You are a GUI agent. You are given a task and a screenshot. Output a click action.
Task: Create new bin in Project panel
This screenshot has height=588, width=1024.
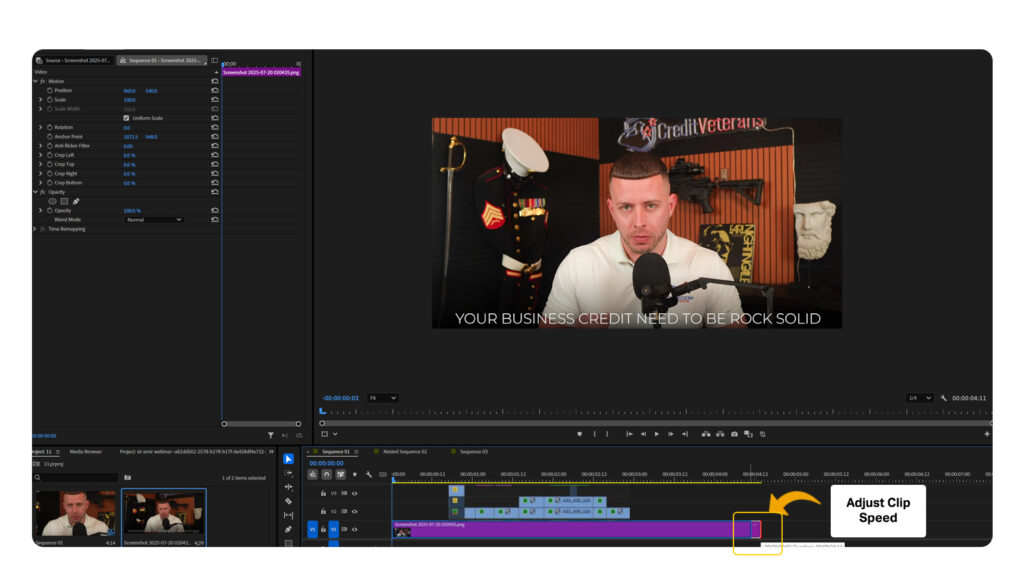coord(127,478)
